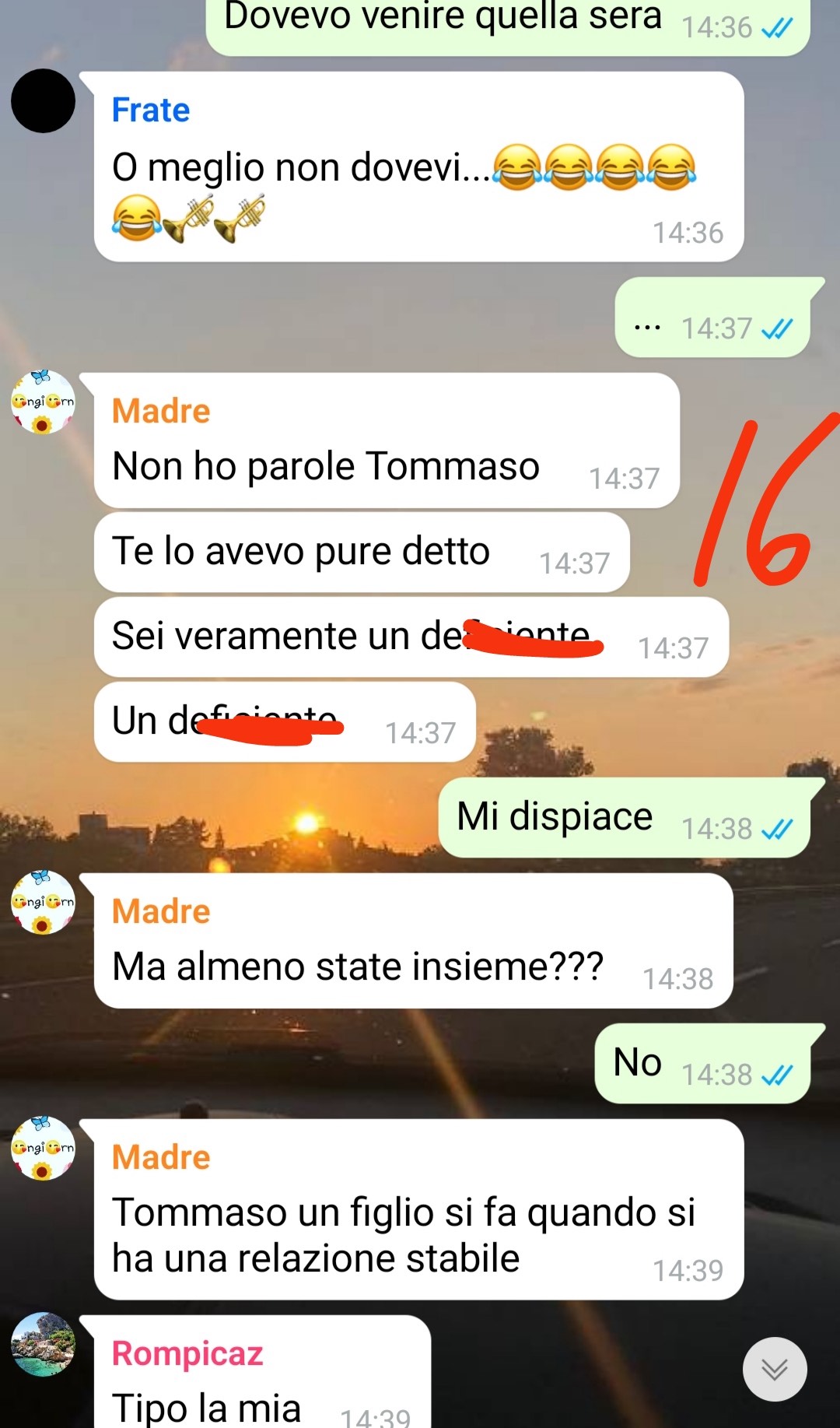Tap Madre's avatar beside "Non ho parole Tommaso"

[43, 402]
